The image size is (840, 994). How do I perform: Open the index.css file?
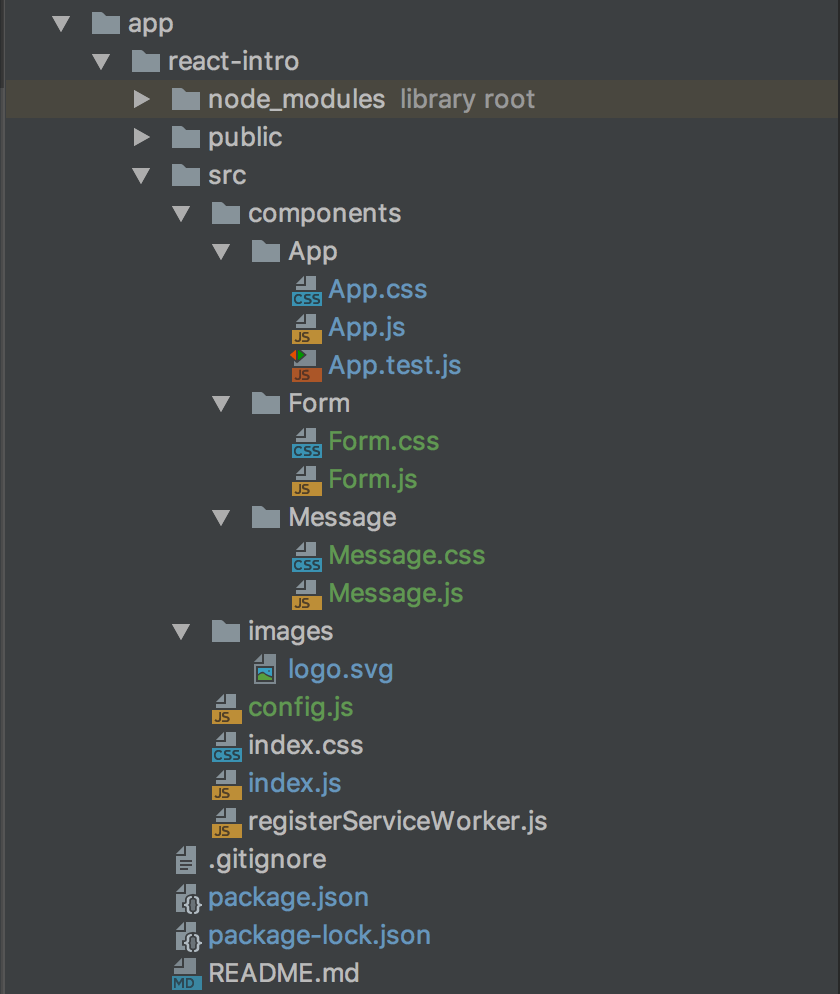pos(306,746)
